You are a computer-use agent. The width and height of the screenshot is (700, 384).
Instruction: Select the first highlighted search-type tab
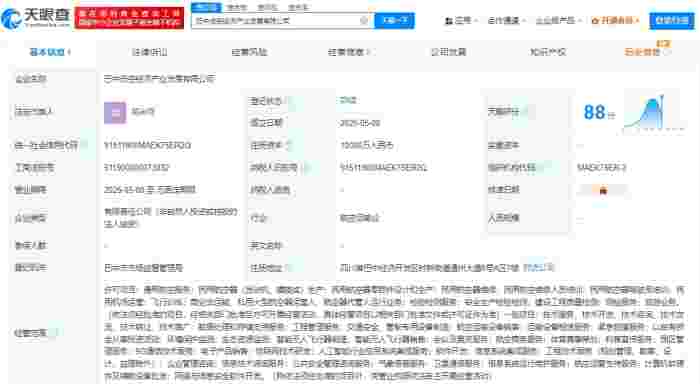(206, 7)
